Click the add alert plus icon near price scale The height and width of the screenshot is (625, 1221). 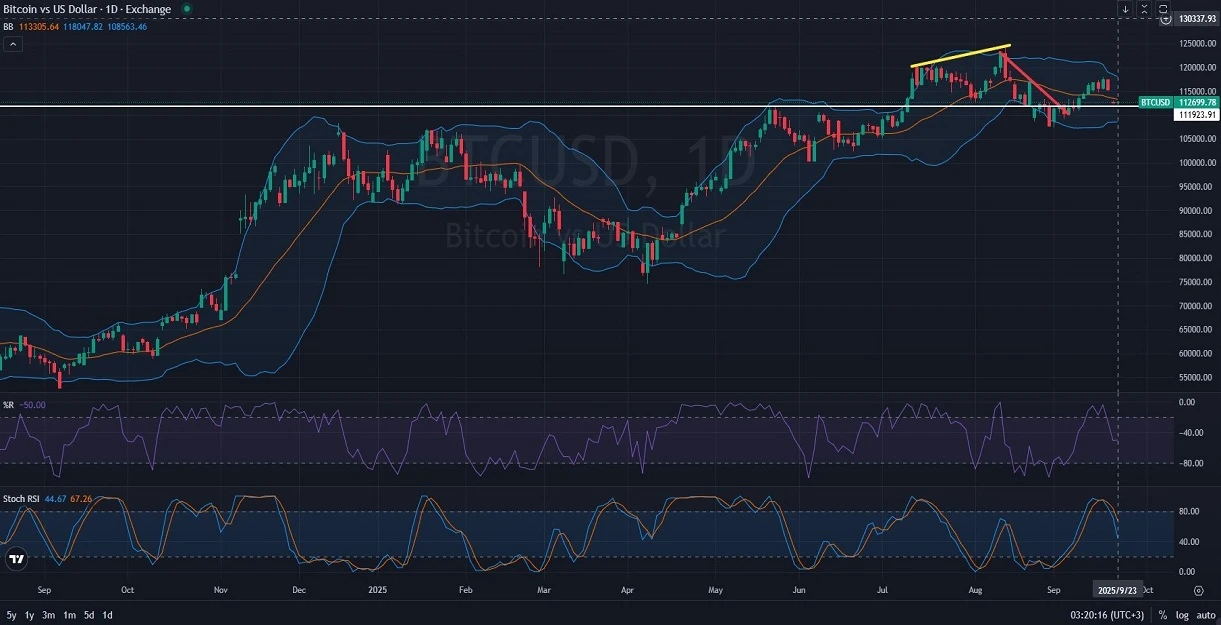1166,18
